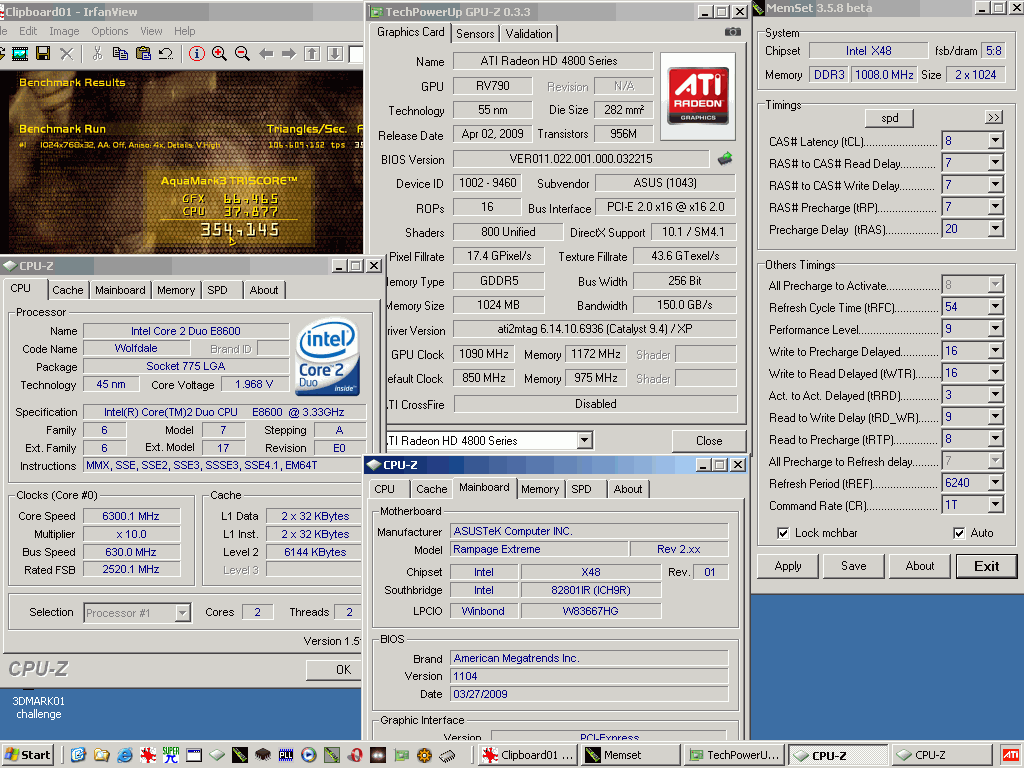Open the Write to Read Delayed (tWTR) dropdown
The width and height of the screenshot is (1024, 768).
pyautogui.click(x=995, y=372)
